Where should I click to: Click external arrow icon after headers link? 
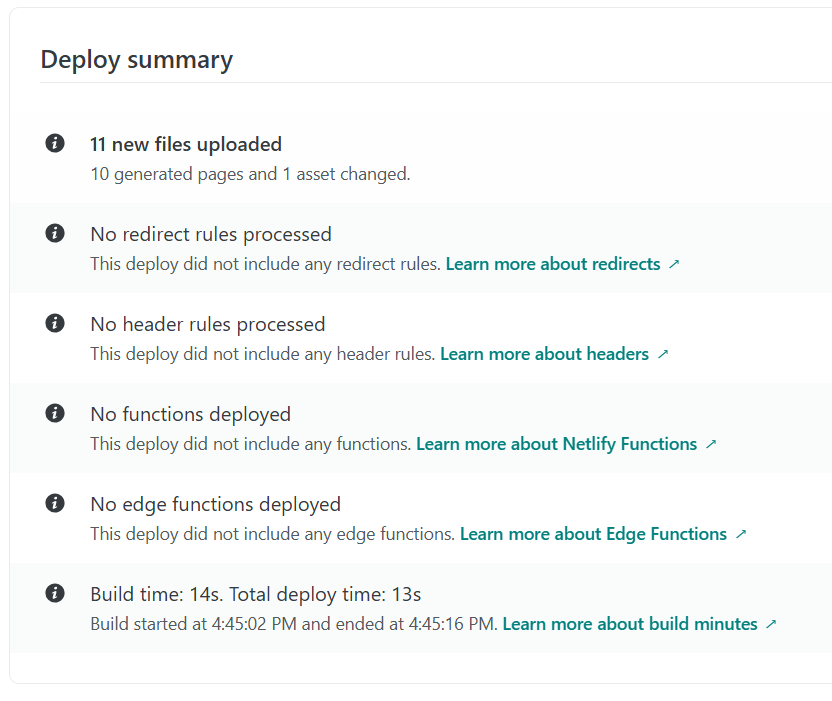tap(662, 354)
